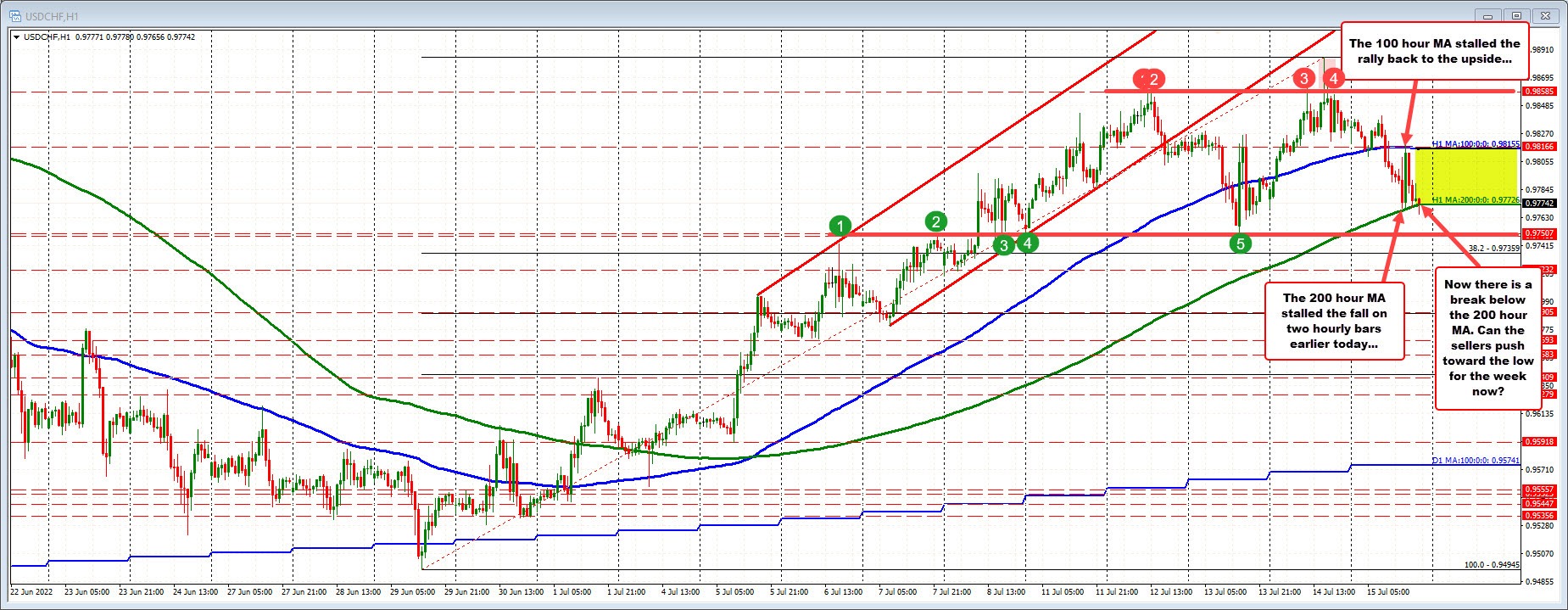Click the 22 Jun 2022 date label
The image size is (1568, 610).
[x=31, y=591]
